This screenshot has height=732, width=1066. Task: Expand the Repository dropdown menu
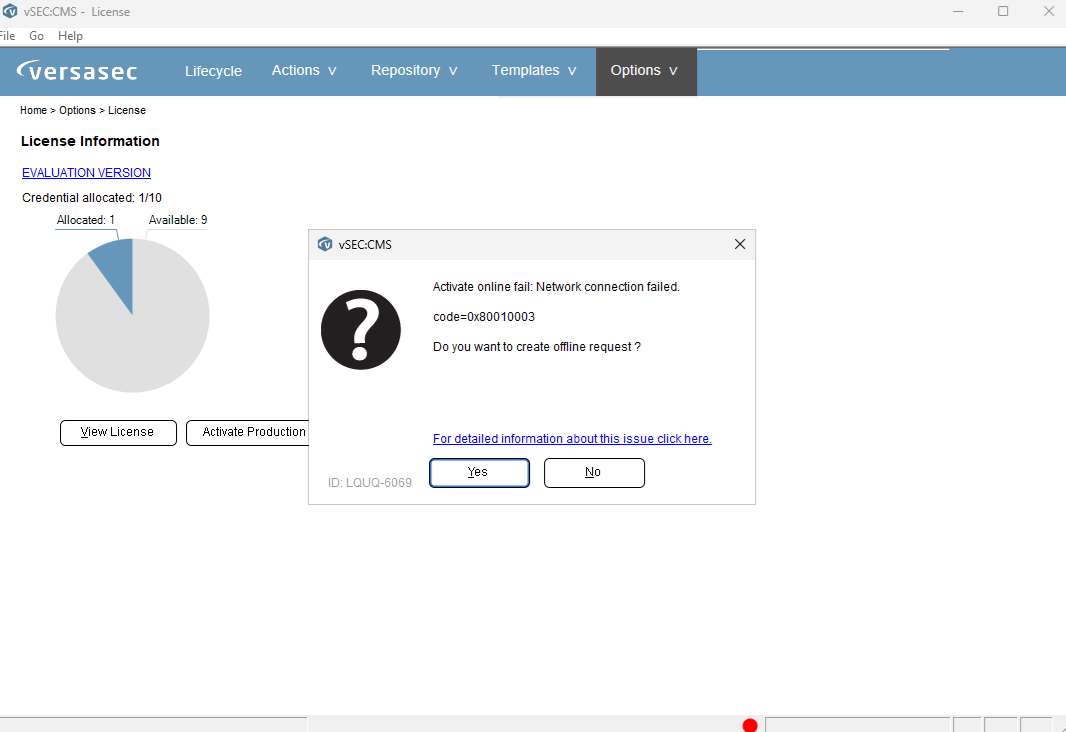pyautogui.click(x=414, y=71)
